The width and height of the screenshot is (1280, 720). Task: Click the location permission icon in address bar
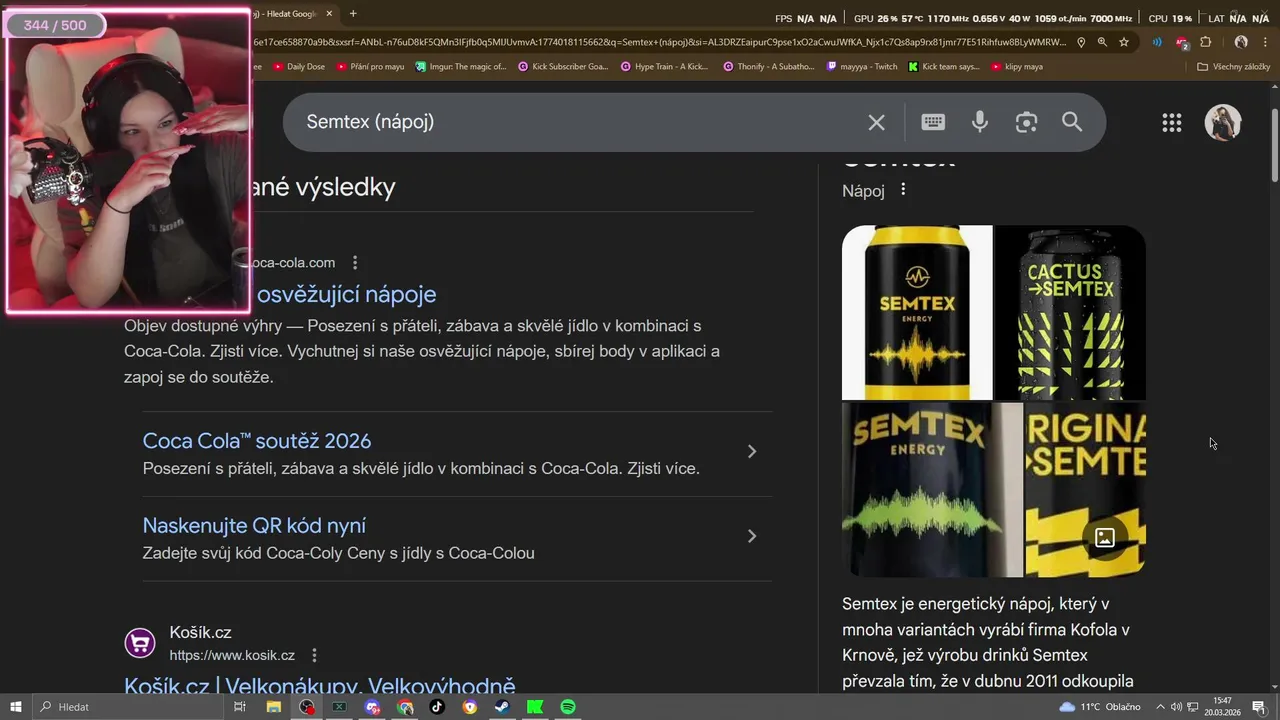1081,42
